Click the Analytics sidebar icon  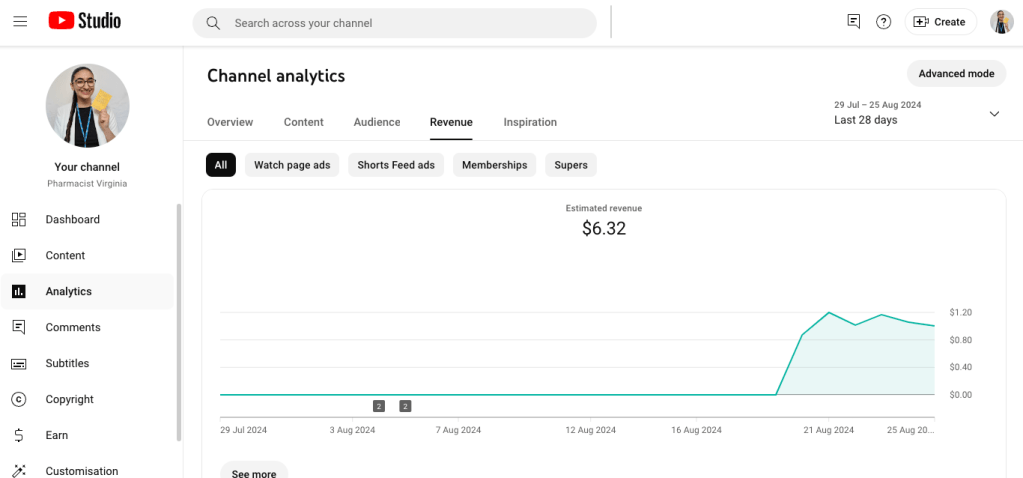pos(19,291)
